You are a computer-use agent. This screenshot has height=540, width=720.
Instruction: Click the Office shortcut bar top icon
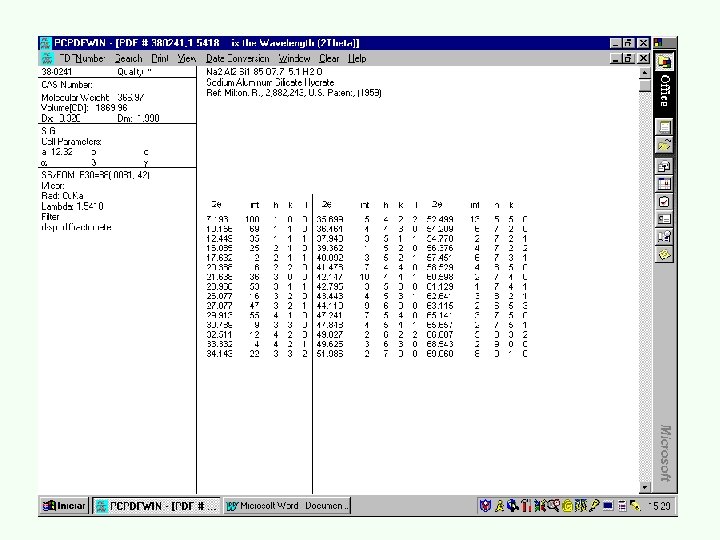coord(664,62)
